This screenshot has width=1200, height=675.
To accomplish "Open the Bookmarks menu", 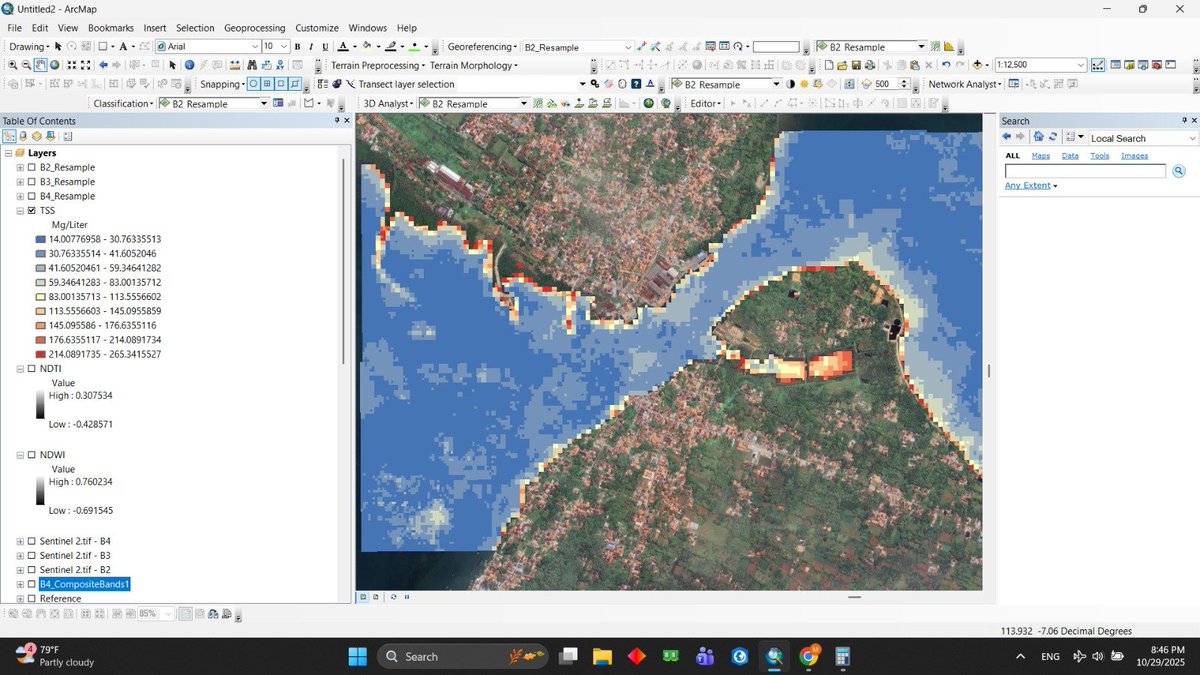I will (113, 28).
